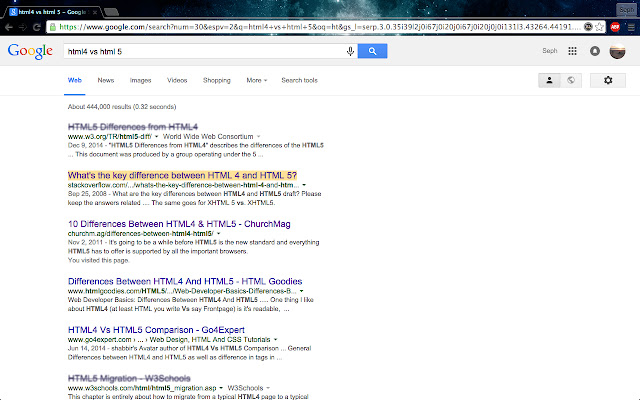Show private results person toggle
Image resolution: width=640 pixels, height=400 pixels.
549,80
